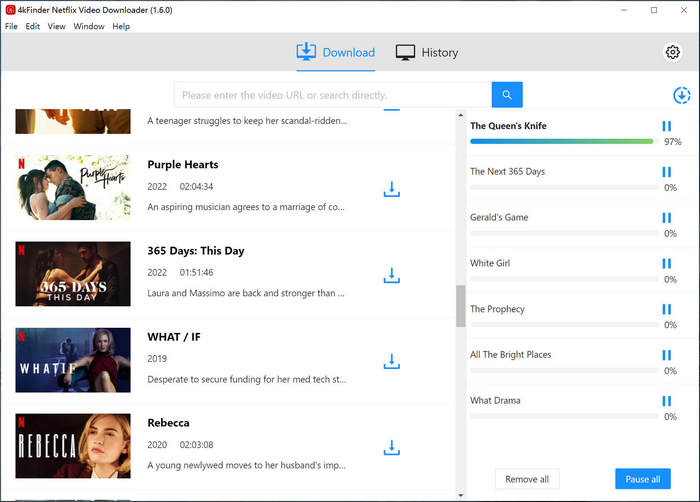Image resolution: width=700 pixels, height=502 pixels.
Task: Click description 'Laura and Massimo are back...'
Action: pos(246,293)
